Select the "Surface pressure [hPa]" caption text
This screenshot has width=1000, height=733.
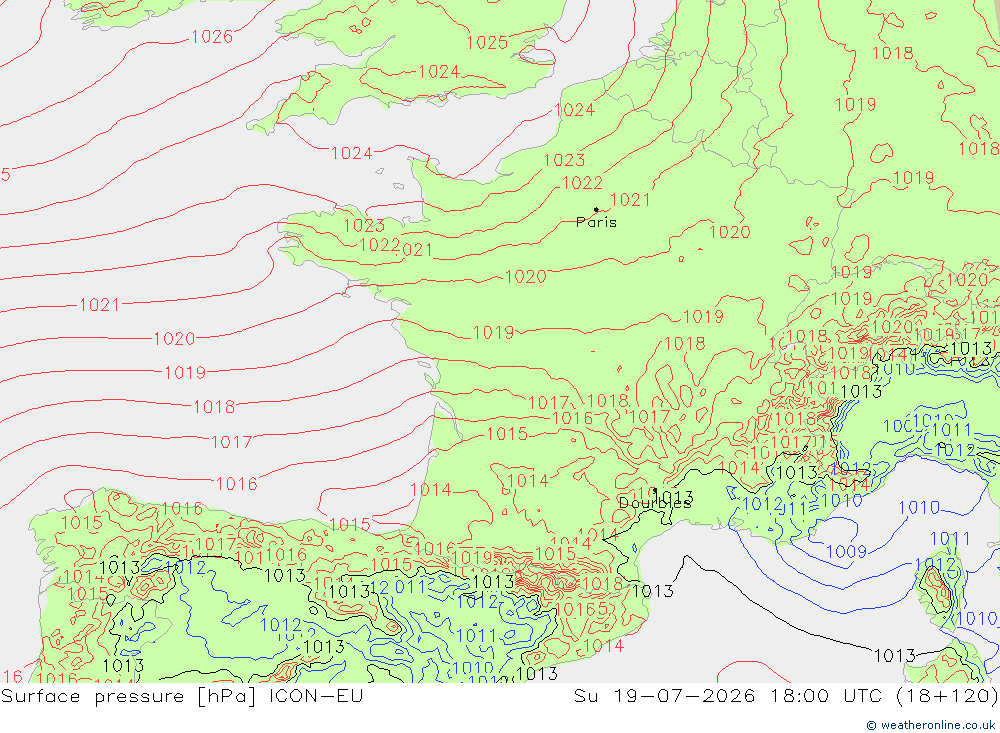click(129, 695)
